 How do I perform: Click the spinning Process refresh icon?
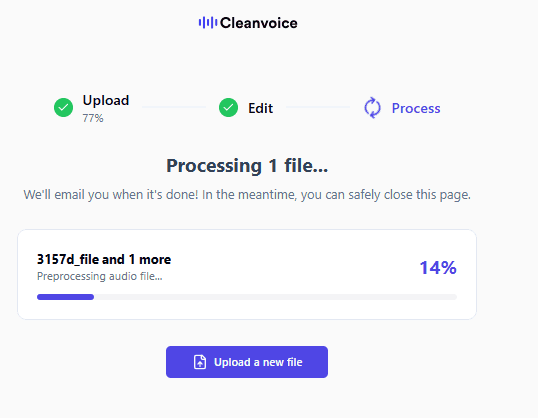pos(372,108)
